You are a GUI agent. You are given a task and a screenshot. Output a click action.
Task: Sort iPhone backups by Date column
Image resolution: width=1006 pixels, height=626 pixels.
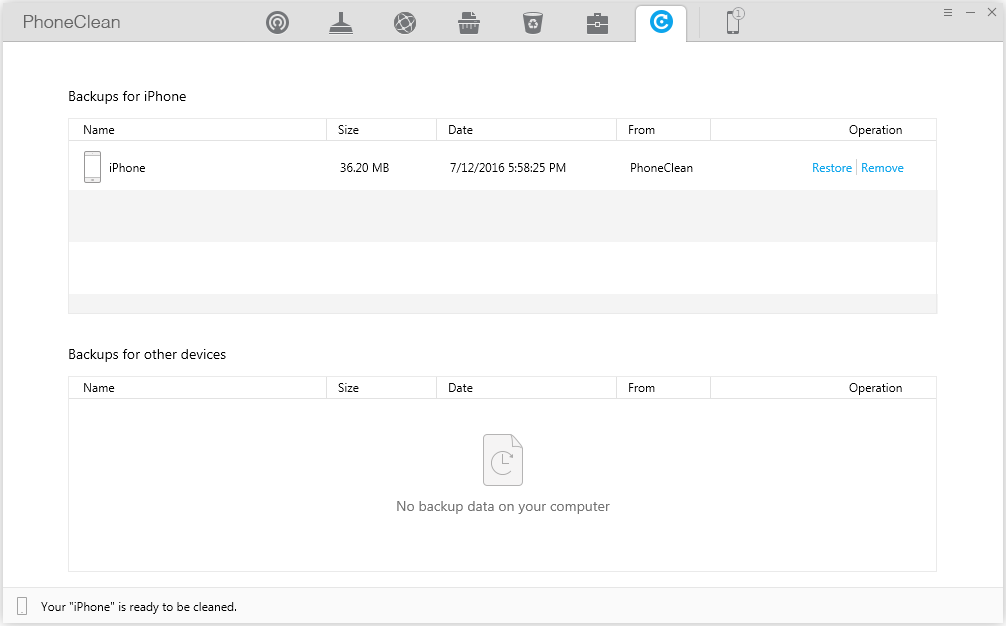click(x=460, y=130)
